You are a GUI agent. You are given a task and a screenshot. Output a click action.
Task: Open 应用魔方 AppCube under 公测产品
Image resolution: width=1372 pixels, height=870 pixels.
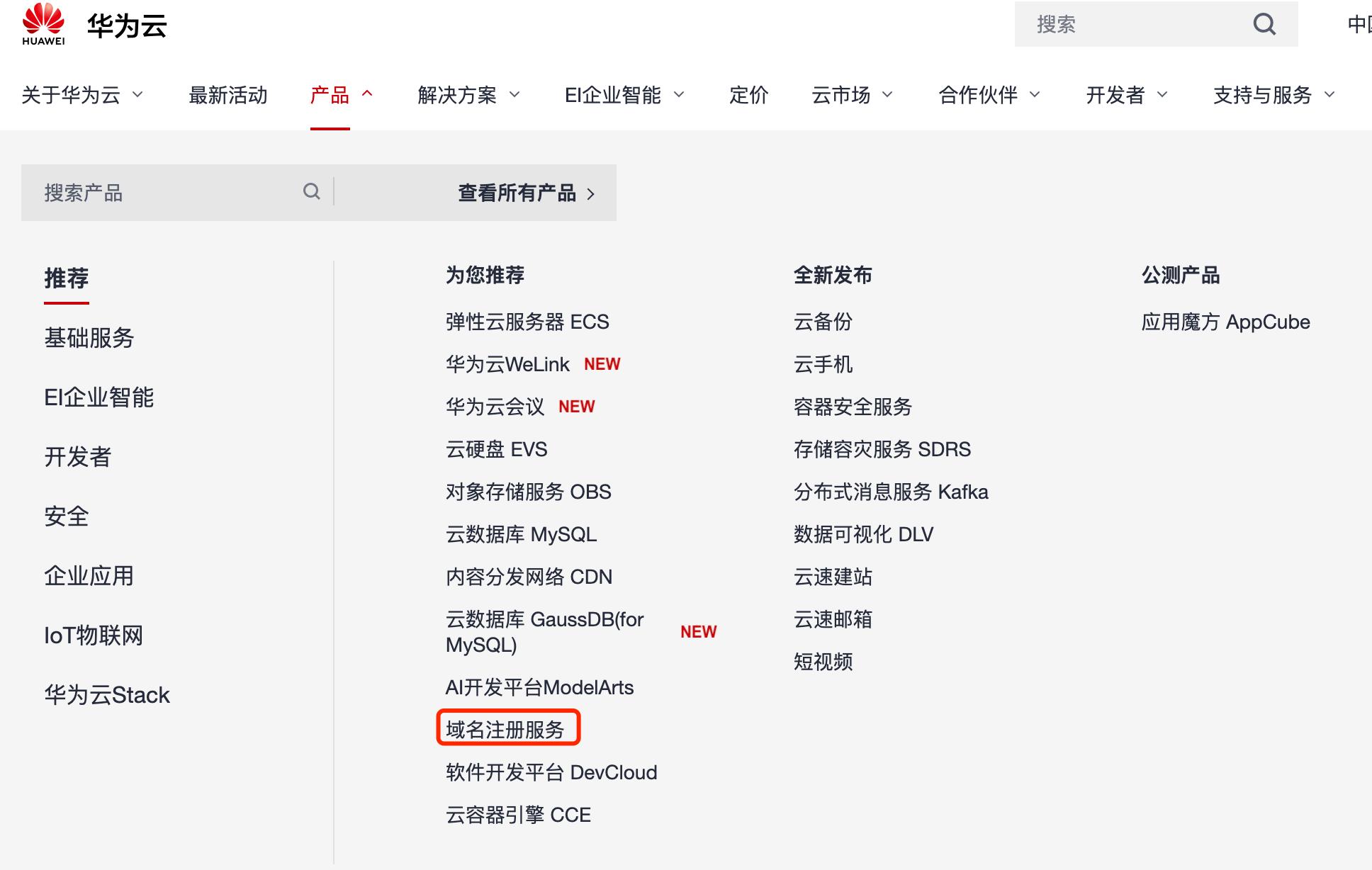1225,322
